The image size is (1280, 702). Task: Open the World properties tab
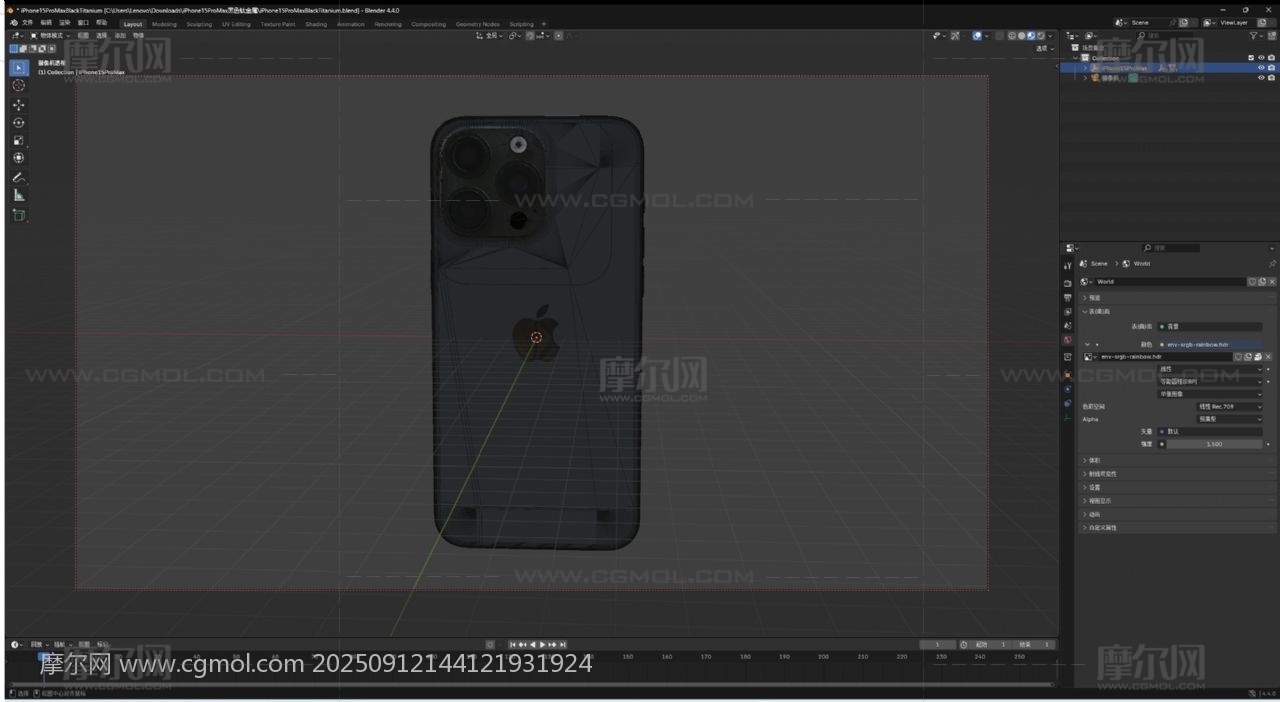tap(1068, 340)
